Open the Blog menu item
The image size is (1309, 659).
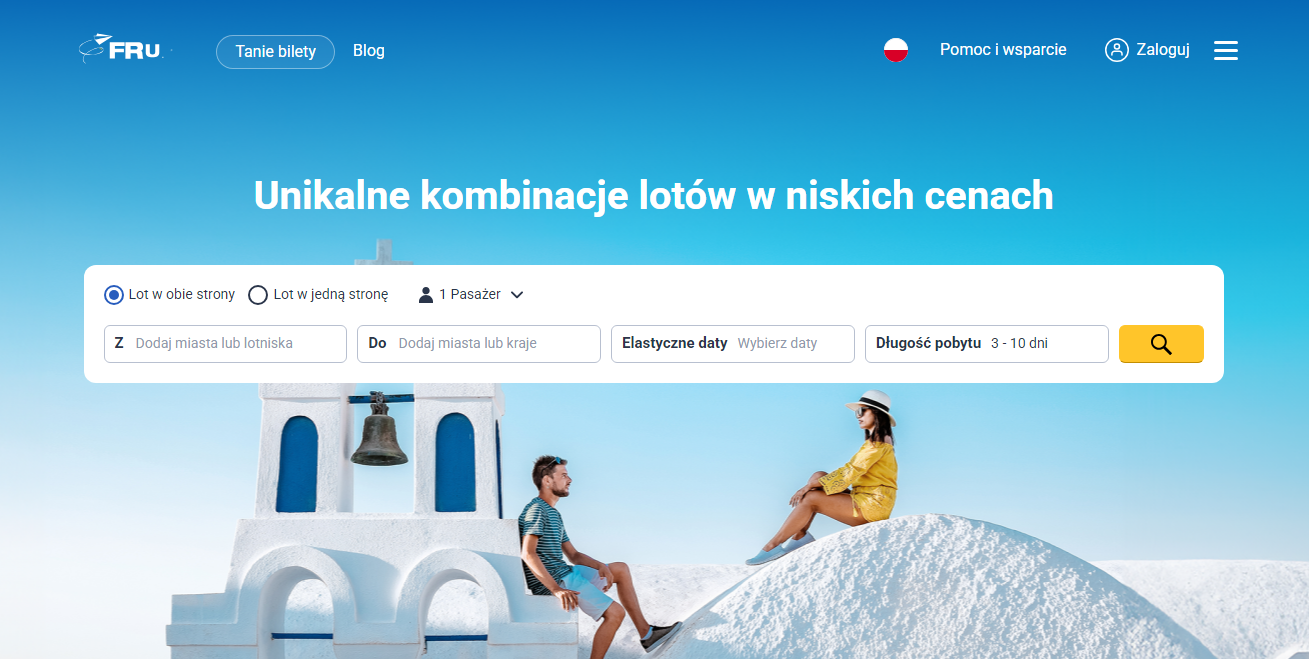(369, 50)
